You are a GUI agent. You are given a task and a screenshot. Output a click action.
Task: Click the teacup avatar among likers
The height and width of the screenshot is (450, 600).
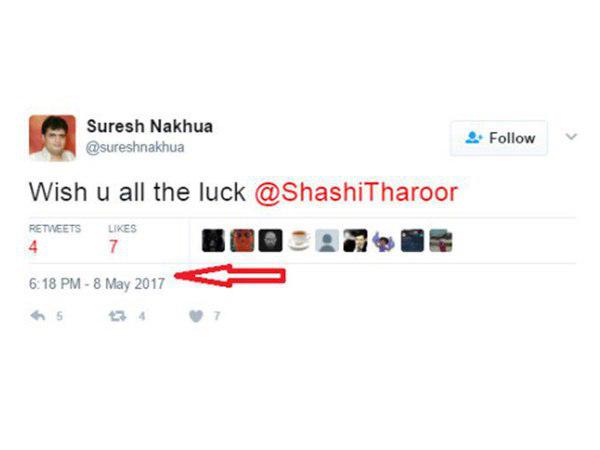pyautogui.click(x=299, y=241)
